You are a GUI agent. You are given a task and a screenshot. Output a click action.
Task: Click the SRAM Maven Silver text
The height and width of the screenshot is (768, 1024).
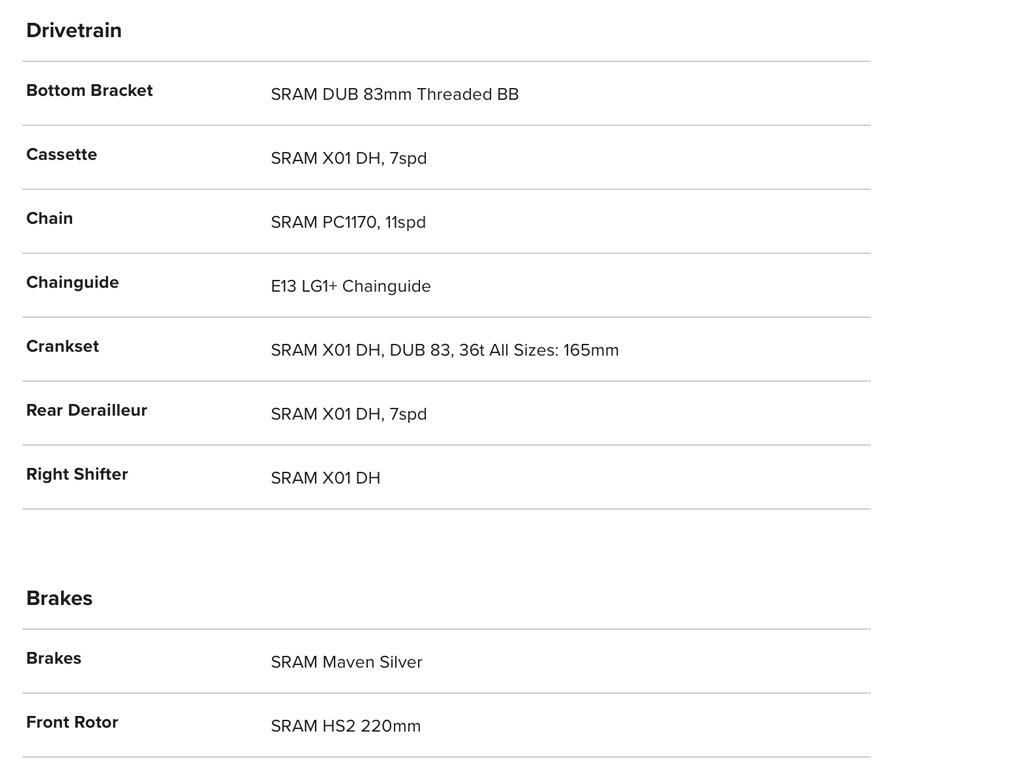[x=346, y=662]
